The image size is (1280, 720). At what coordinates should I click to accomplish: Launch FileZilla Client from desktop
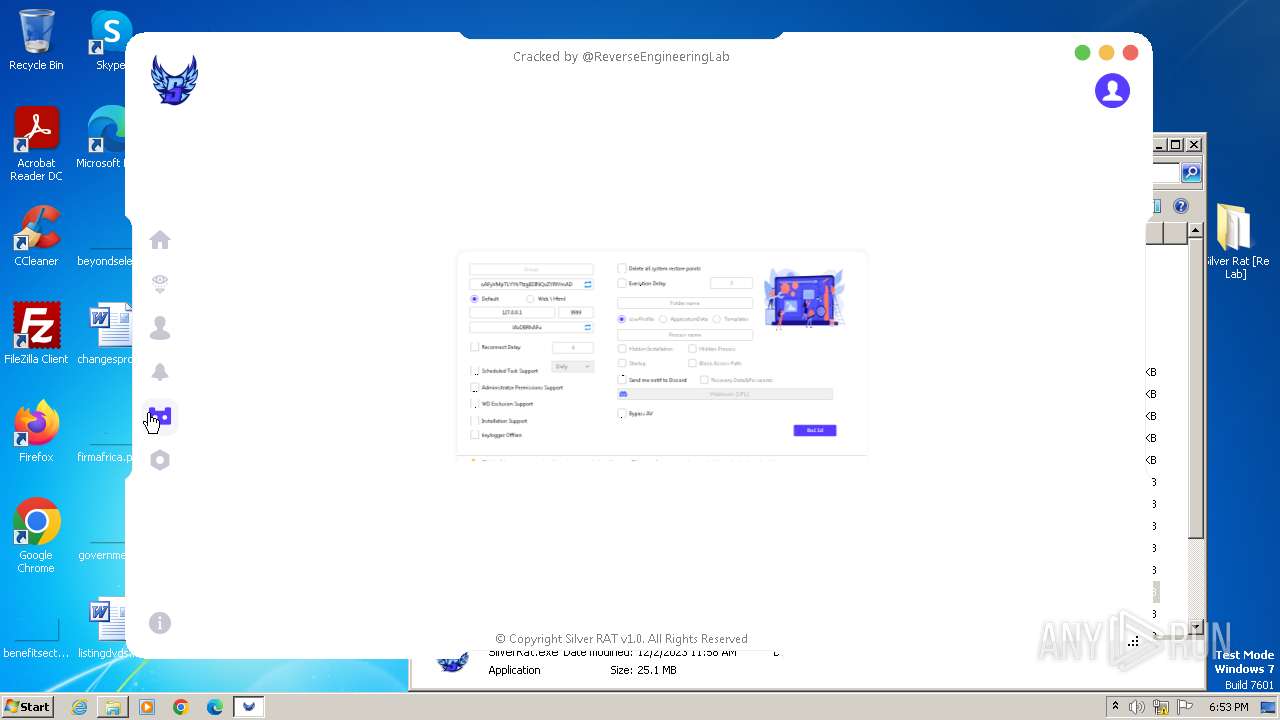[36, 334]
